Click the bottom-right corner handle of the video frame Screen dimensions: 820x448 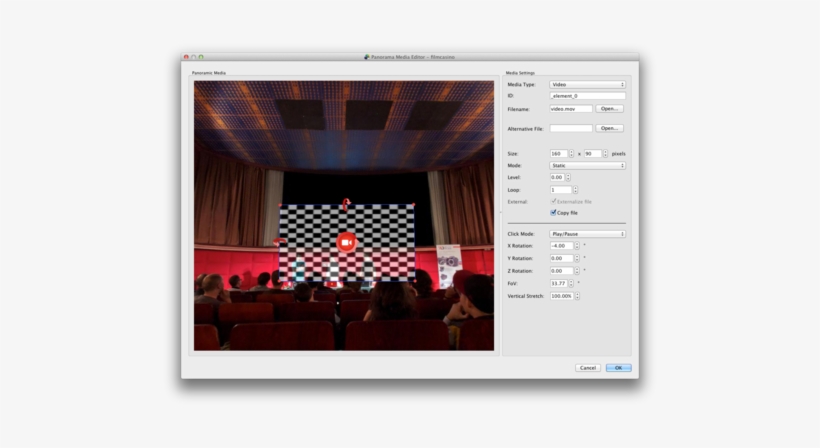(x=415, y=281)
